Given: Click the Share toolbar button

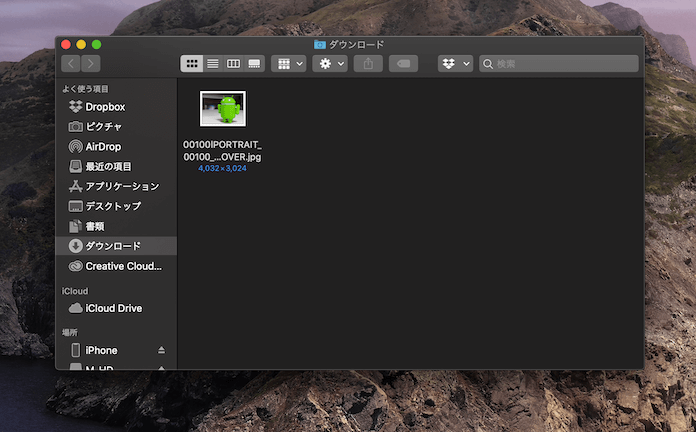Looking at the screenshot, I should point(368,63).
